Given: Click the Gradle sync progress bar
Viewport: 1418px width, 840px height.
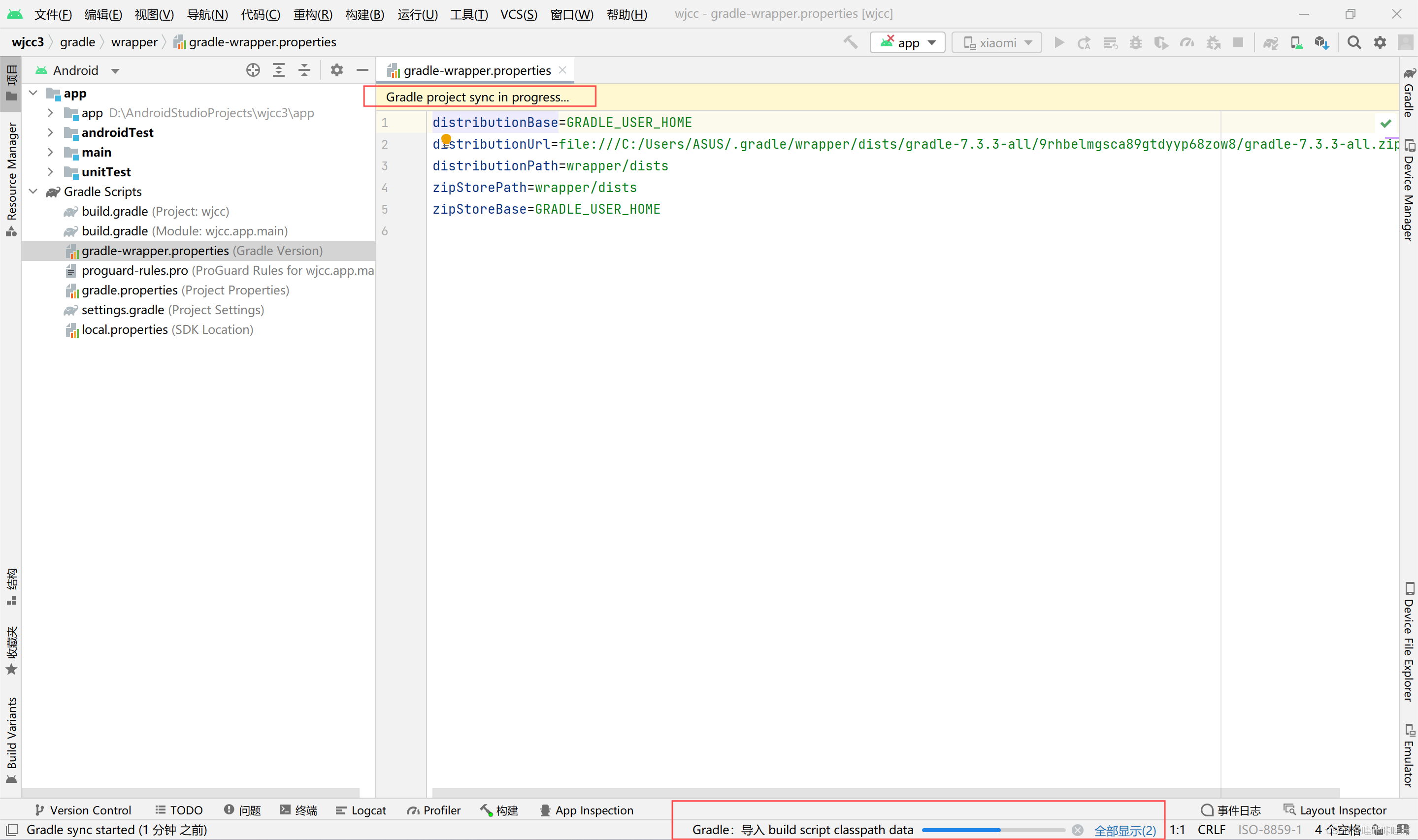Looking at the screenshot, I should pyautogui.click(x=993, y=830).
